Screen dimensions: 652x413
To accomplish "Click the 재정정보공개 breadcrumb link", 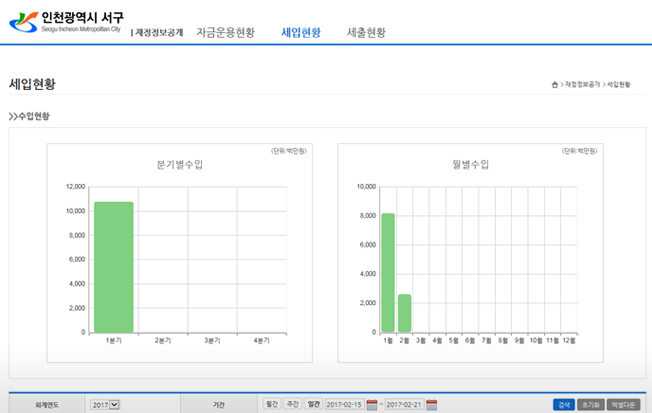I will (582, 84).
